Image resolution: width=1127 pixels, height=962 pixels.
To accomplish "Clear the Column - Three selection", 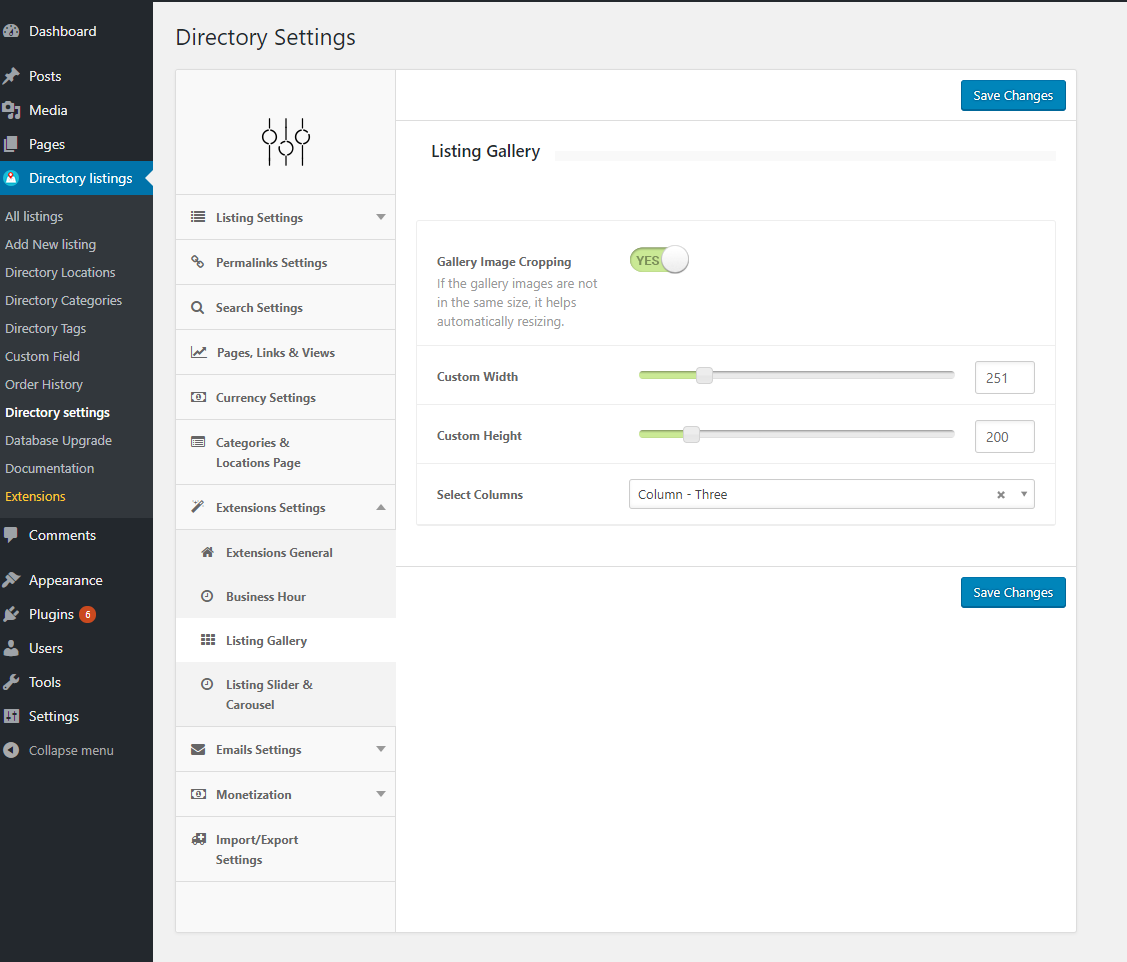I will (1000, 495).
